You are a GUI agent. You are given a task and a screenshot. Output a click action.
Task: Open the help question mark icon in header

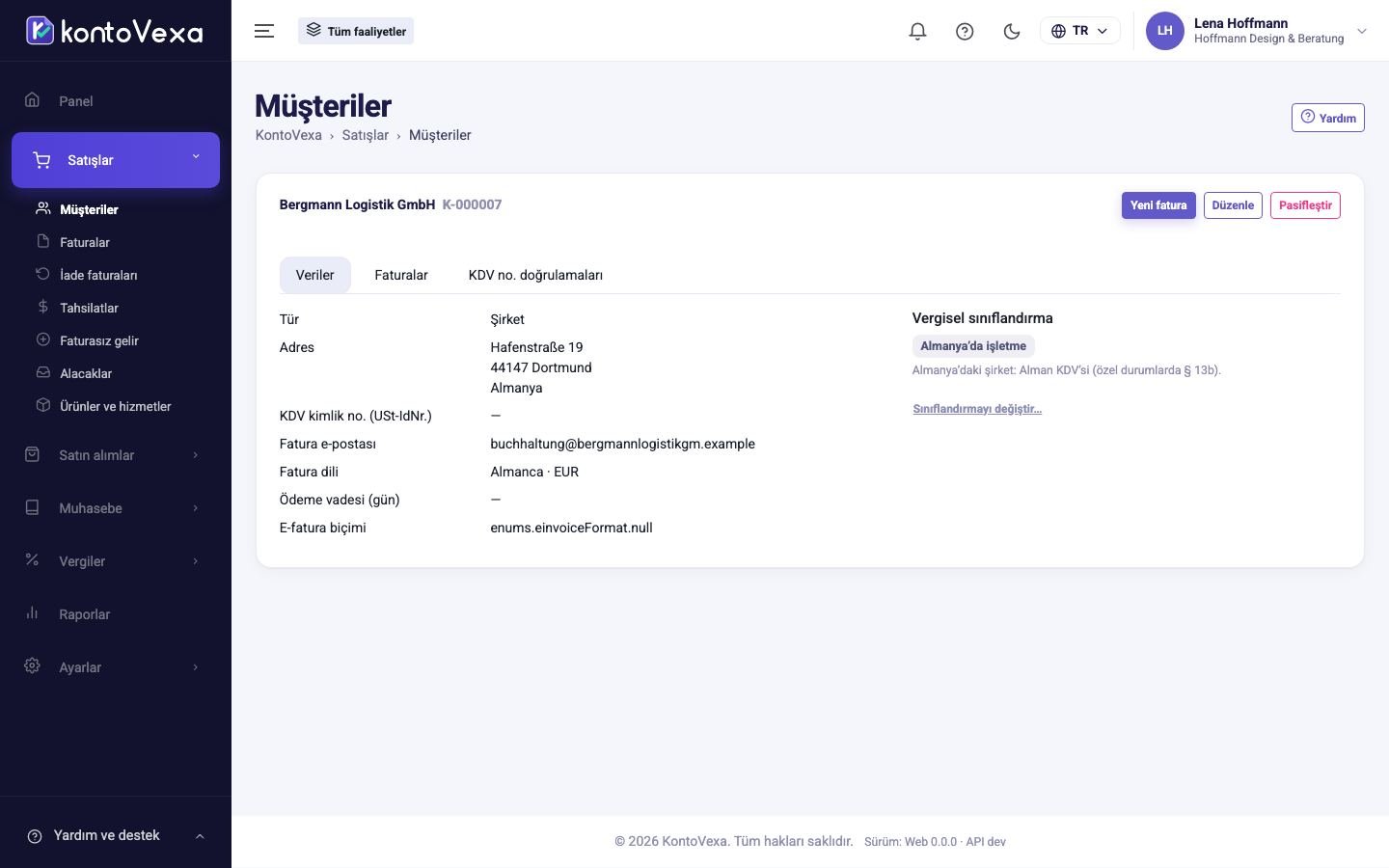point(965,31)
